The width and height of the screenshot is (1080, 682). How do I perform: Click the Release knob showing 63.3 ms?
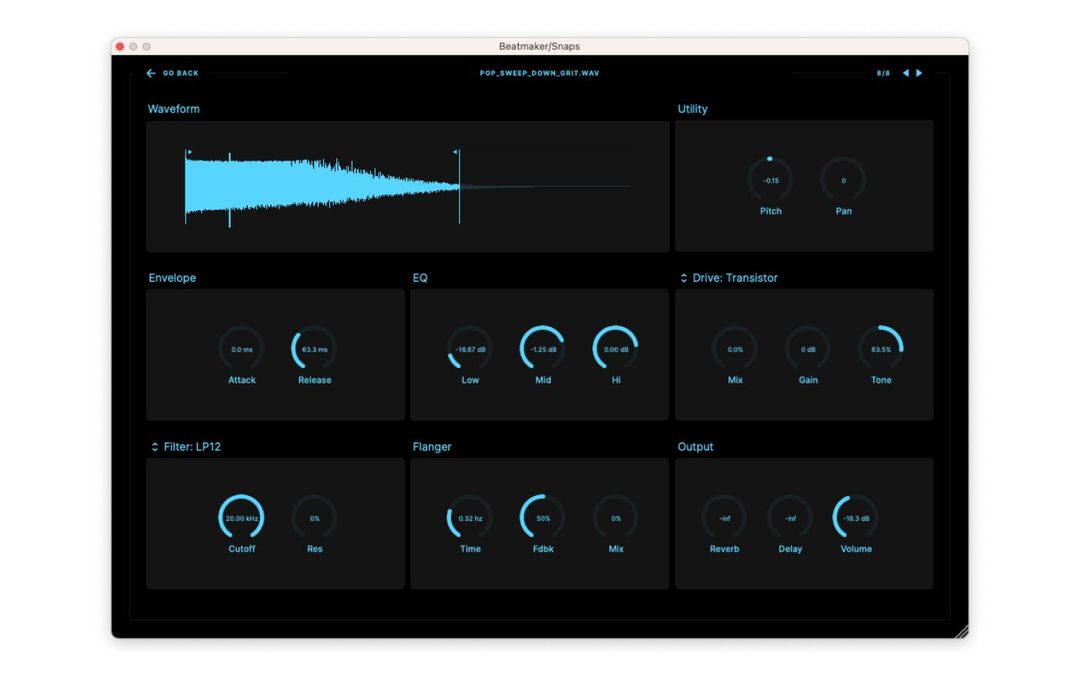click(313, 351)
